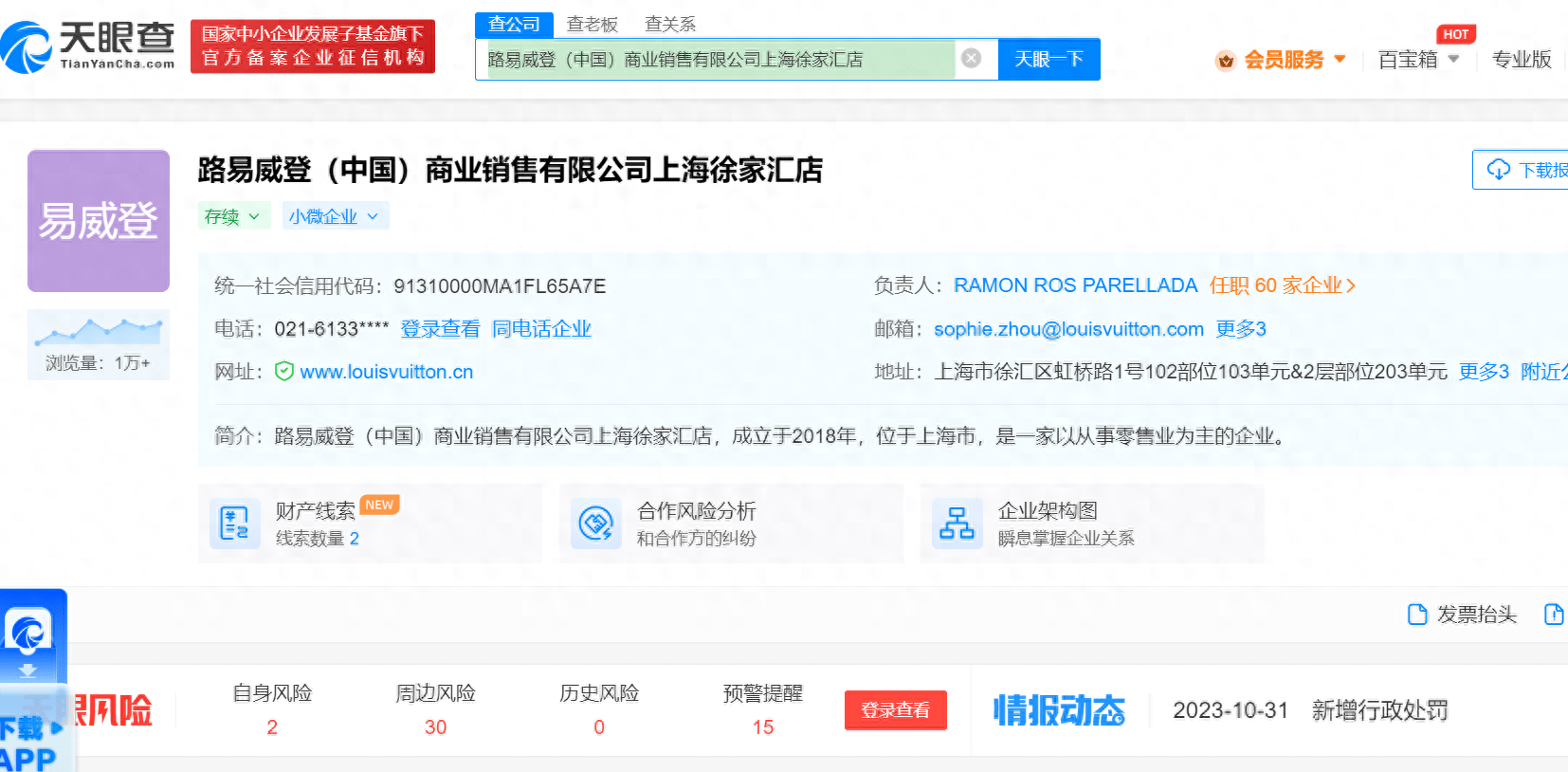Screen dimensions: 1568x772
Task: Open the 合作风险分析 card title
Action: [x=696, y=511]
